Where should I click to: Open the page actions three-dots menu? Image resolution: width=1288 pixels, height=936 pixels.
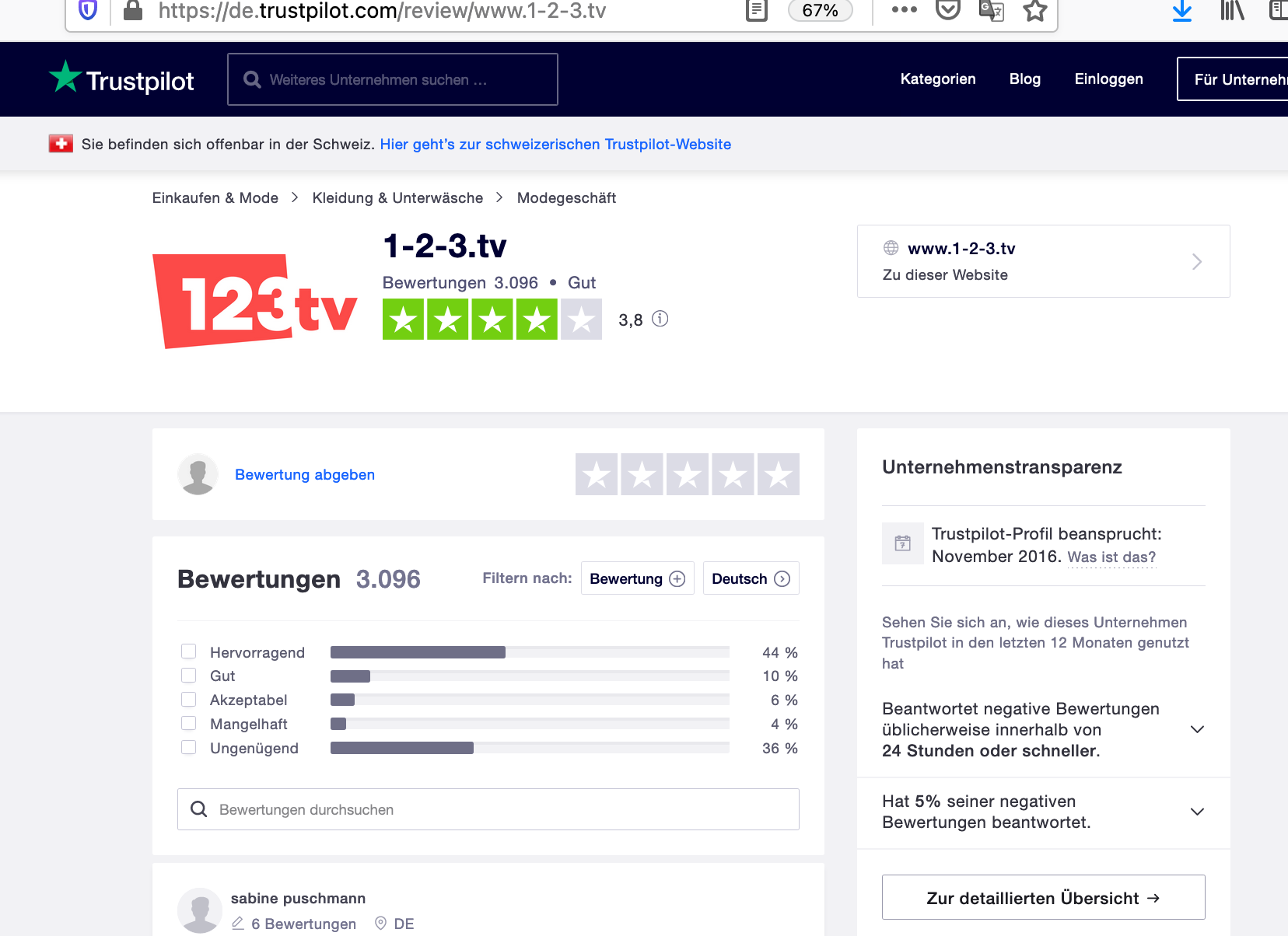tap(904, 10)
